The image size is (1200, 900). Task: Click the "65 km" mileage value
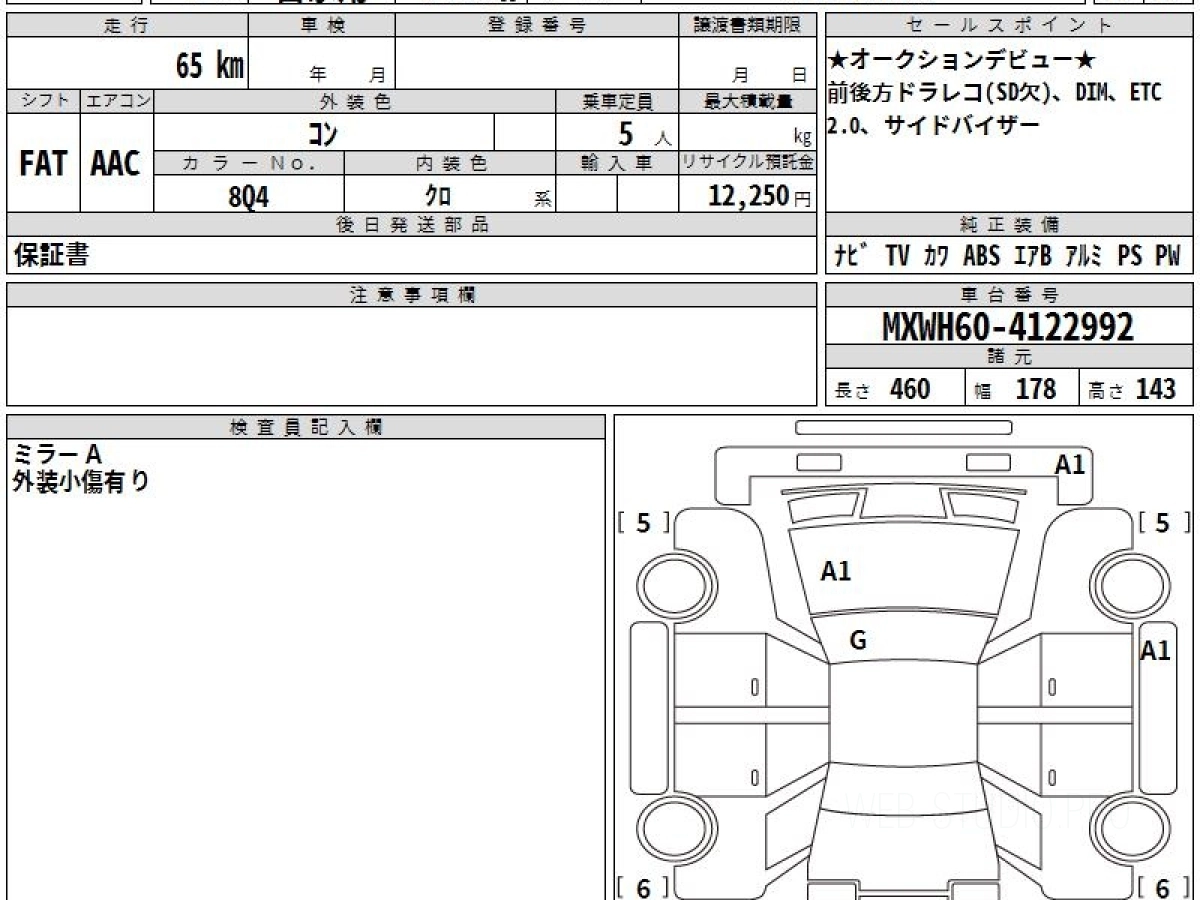(x=210, y=66)
